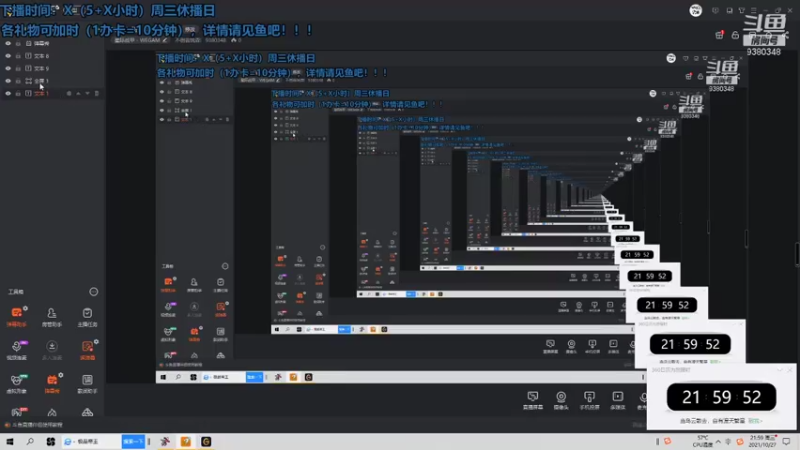Click the green link under the clock
800x450 pixels.
point(755,421)
